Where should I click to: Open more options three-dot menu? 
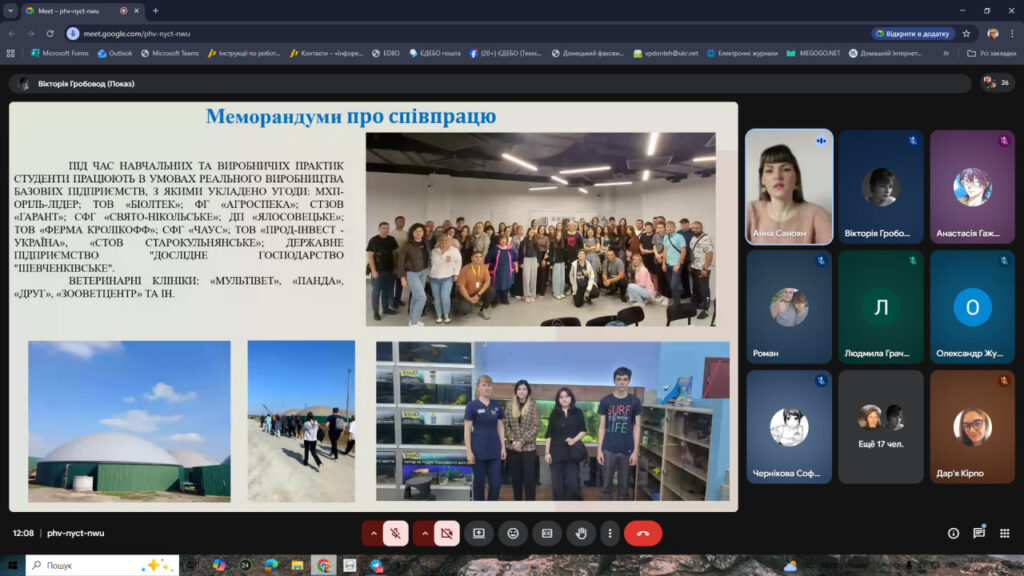coord(609,533)
